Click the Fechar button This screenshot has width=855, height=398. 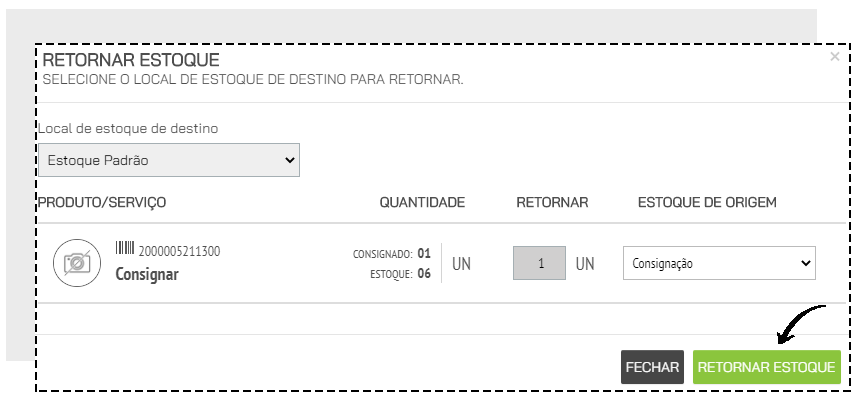[652, 367]
